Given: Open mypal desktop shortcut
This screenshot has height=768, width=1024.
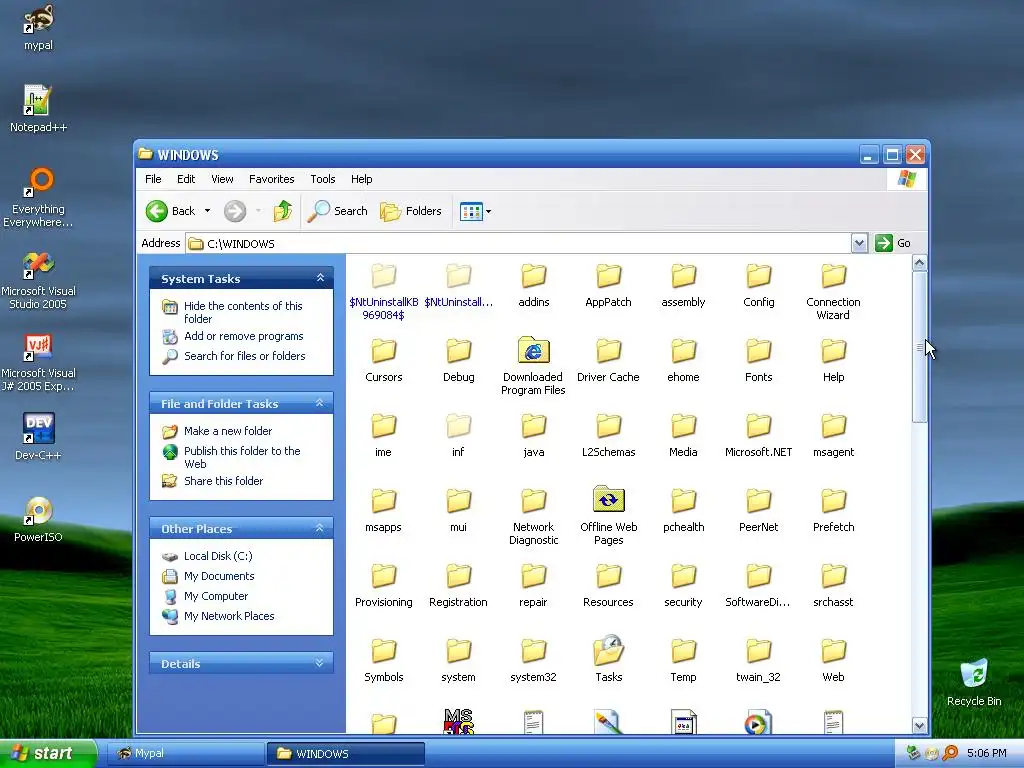Looking at the screenshot, I should coord(39,28).
